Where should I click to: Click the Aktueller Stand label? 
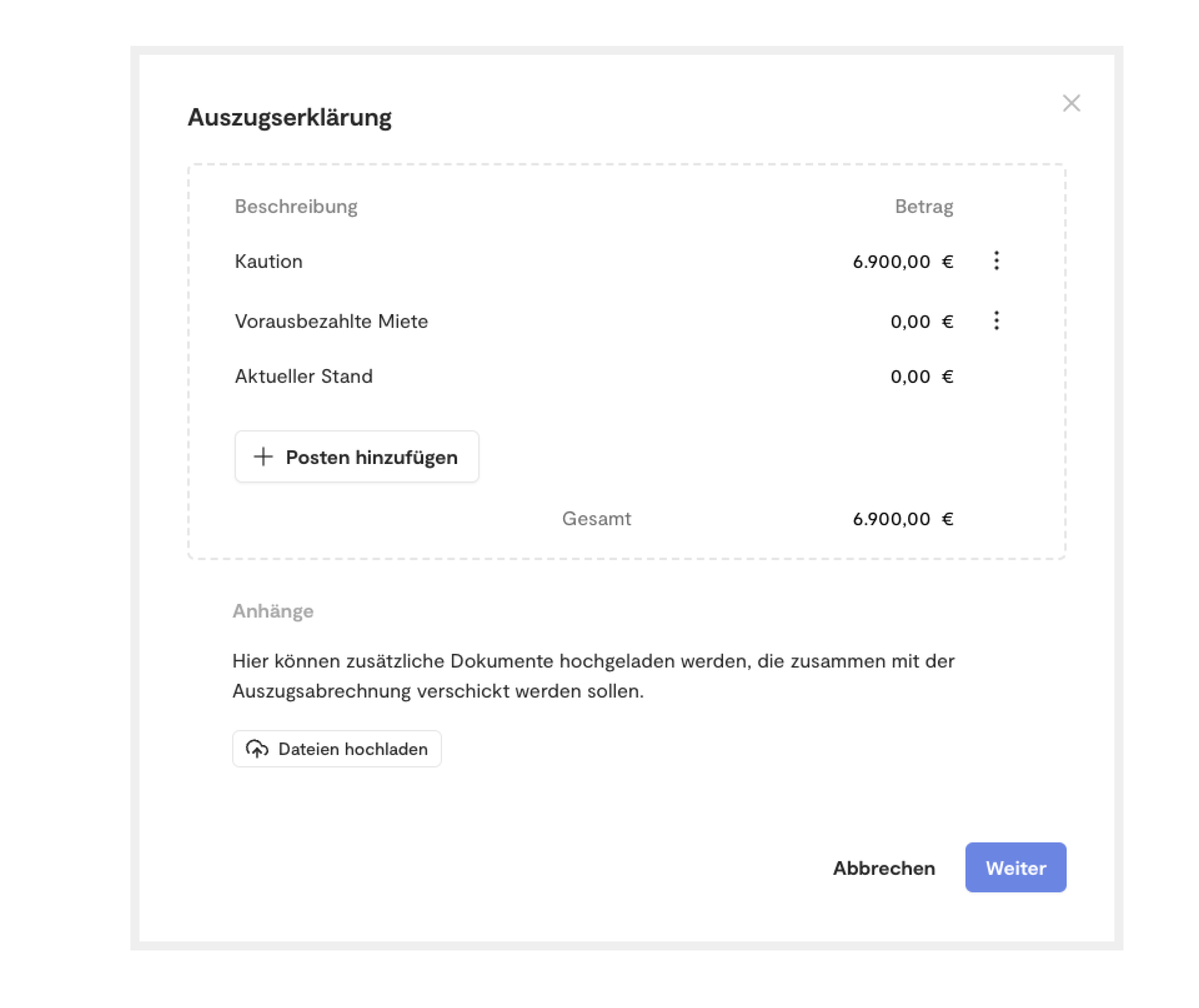pos(304,376)
